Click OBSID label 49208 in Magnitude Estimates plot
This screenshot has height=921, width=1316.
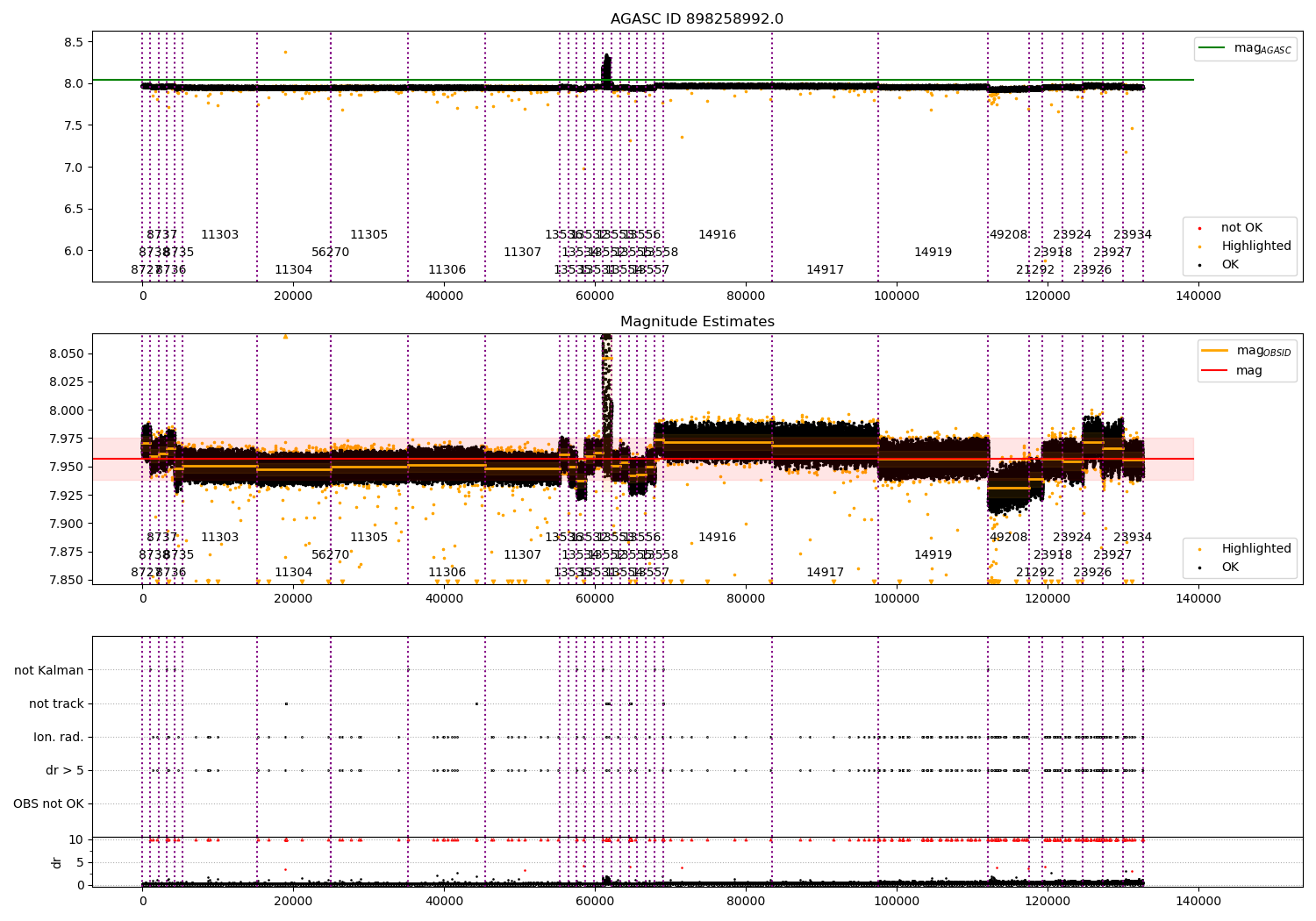(x=1008, y=538)
